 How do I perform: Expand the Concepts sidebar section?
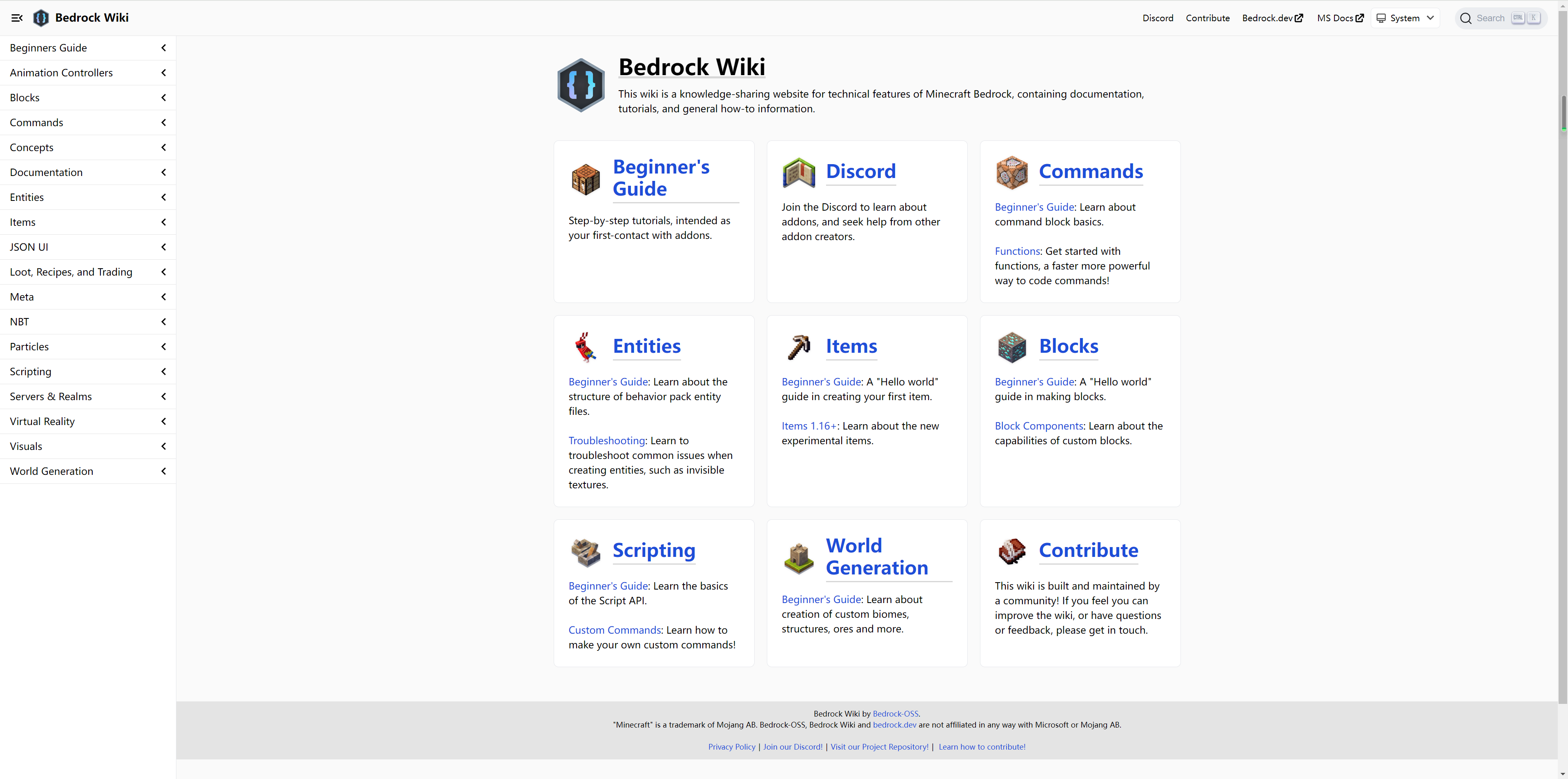88,147
